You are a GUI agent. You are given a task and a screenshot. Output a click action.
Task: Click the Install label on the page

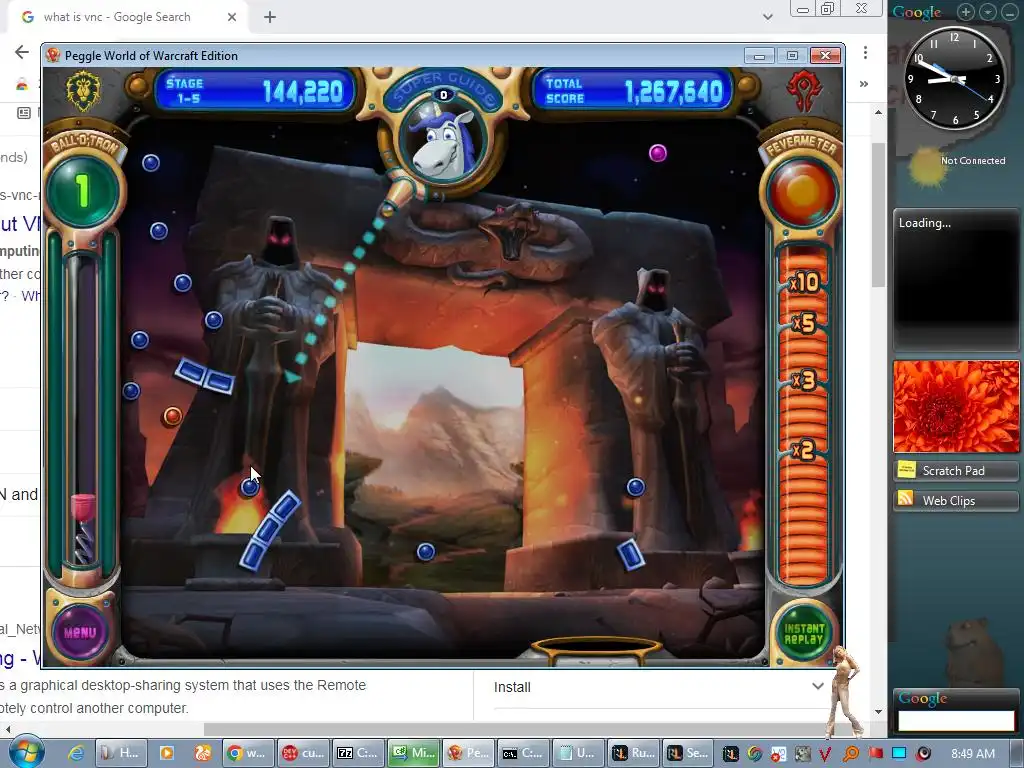[512, 687]
